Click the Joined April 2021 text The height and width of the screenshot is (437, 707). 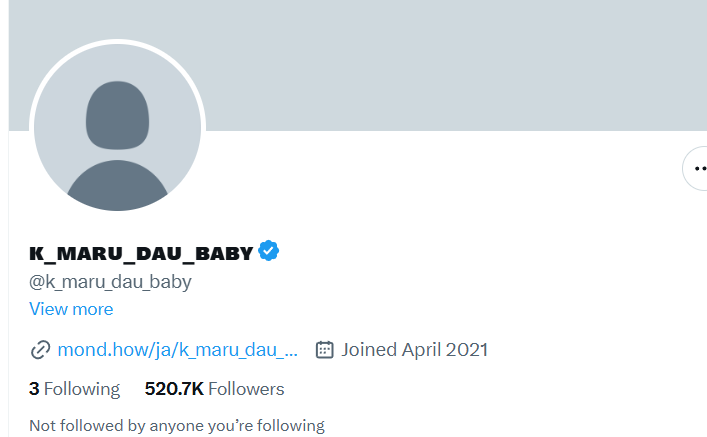tap(414, 350)
